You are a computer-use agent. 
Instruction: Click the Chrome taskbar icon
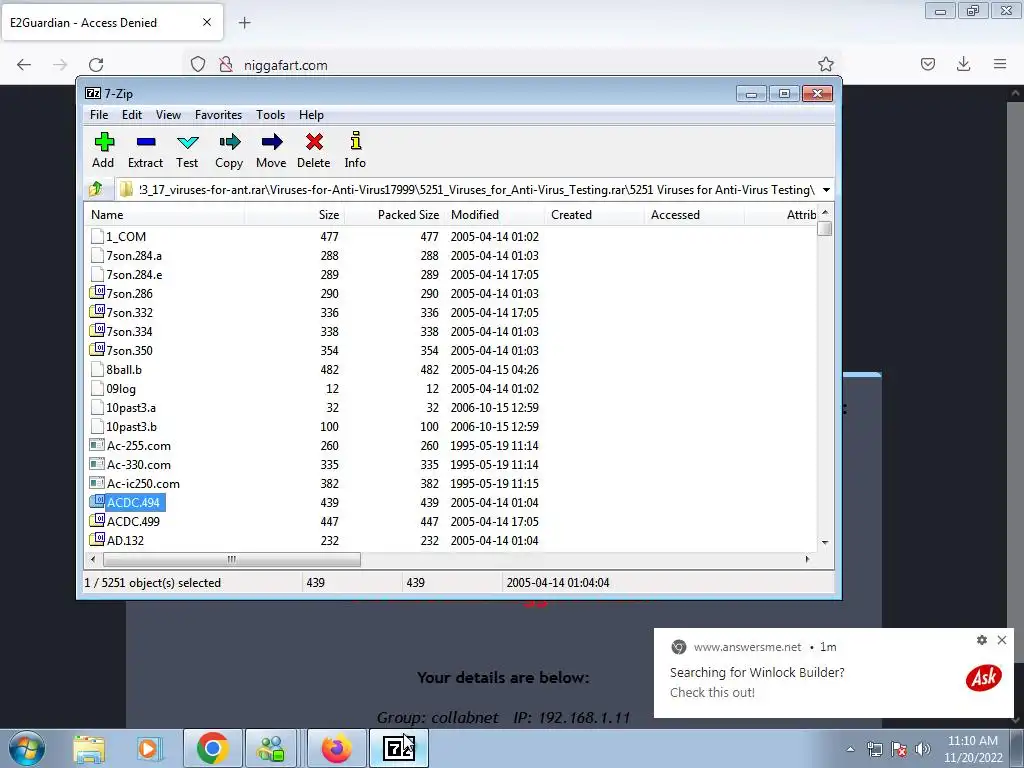[x=212, y=748]
